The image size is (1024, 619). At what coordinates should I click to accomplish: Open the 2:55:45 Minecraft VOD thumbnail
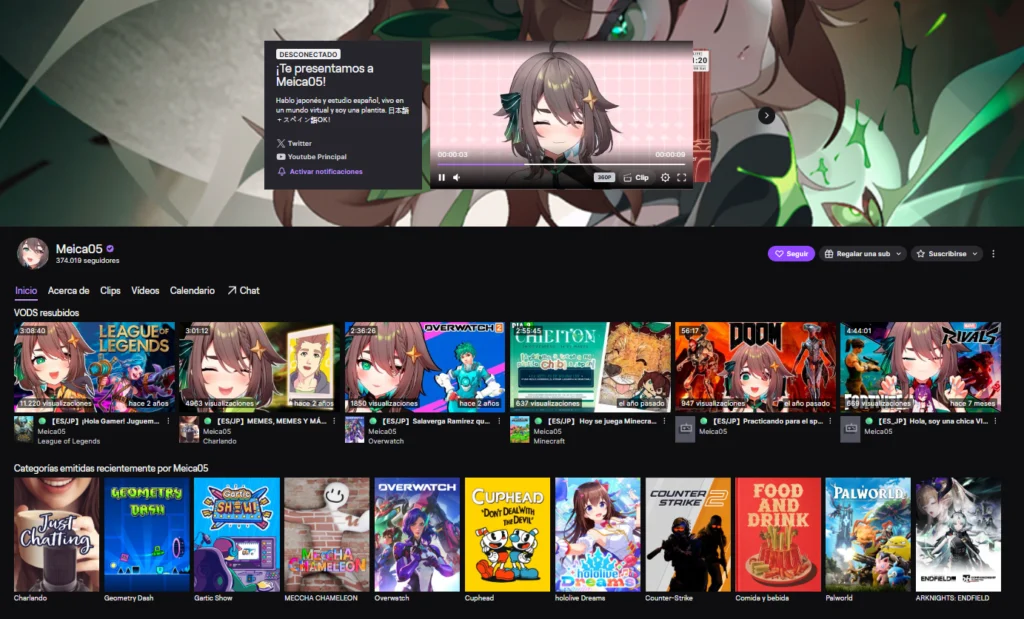coord(590,366)
